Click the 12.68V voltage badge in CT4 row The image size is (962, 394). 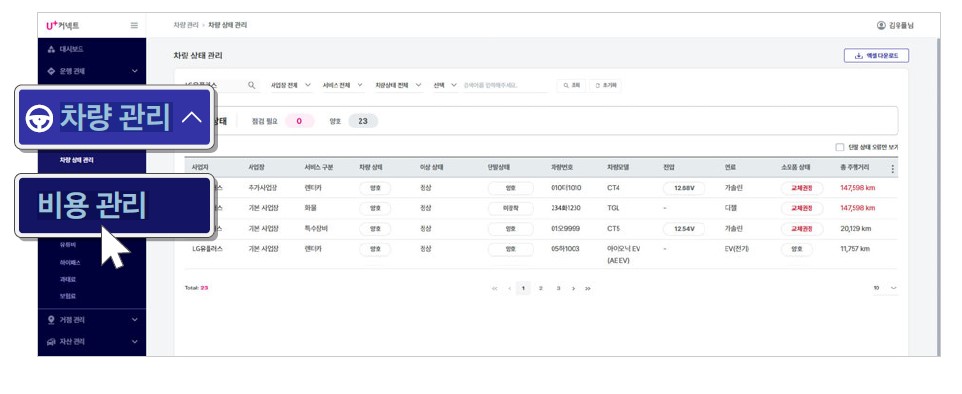684,188
